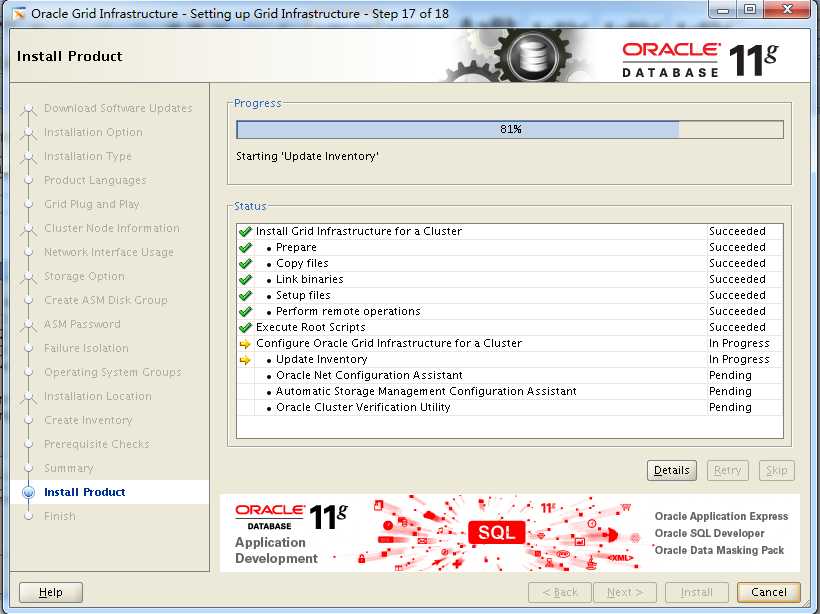
Task: Click Oracle Application Express banner text
Action: click(x=721, y=516)
